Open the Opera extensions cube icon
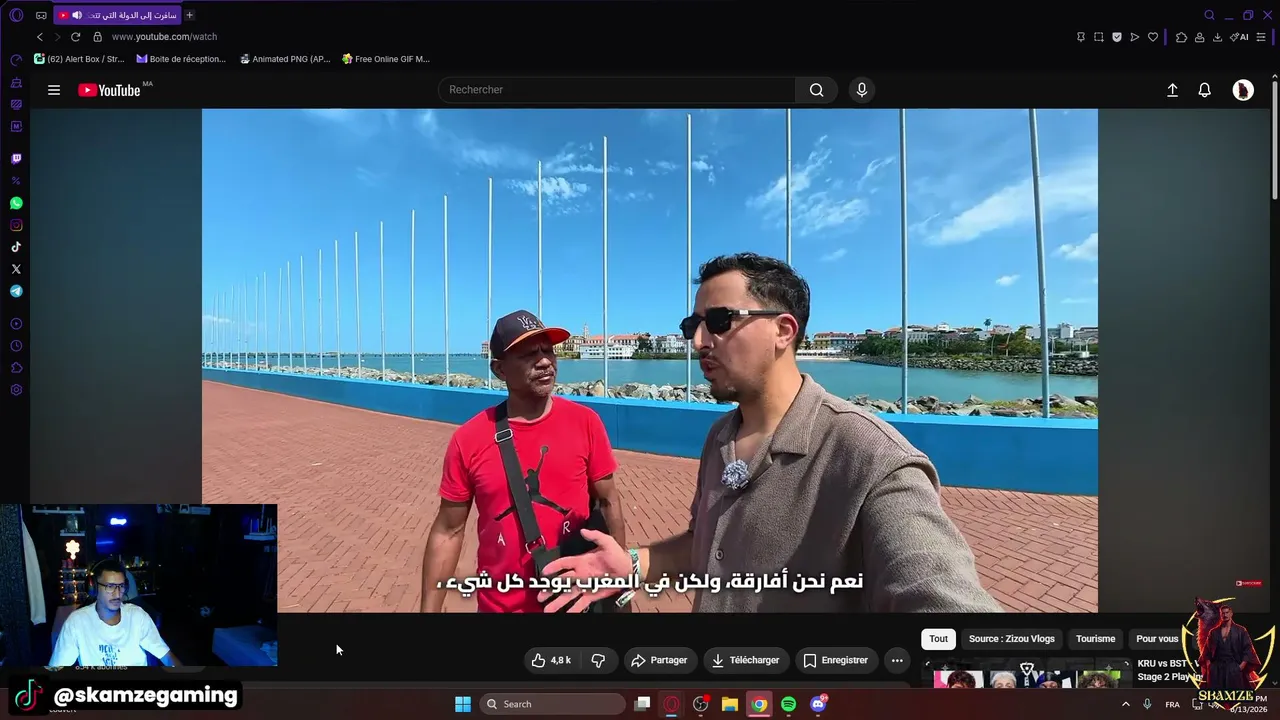This screenshot has height=720, width=1280. 1181,37
